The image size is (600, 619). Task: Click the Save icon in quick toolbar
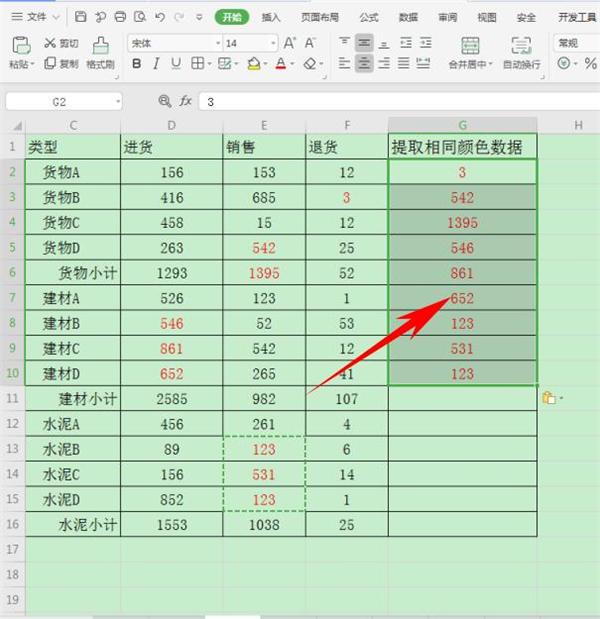81,17
